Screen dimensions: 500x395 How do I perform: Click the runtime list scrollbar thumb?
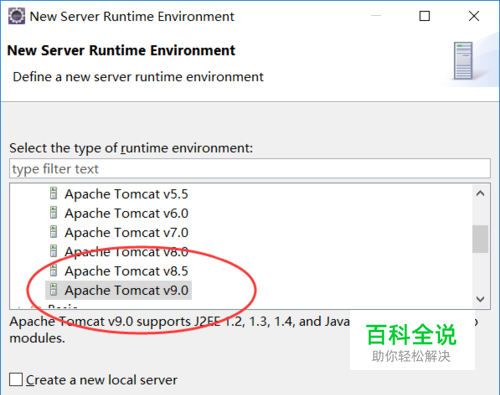pos(480,239)
